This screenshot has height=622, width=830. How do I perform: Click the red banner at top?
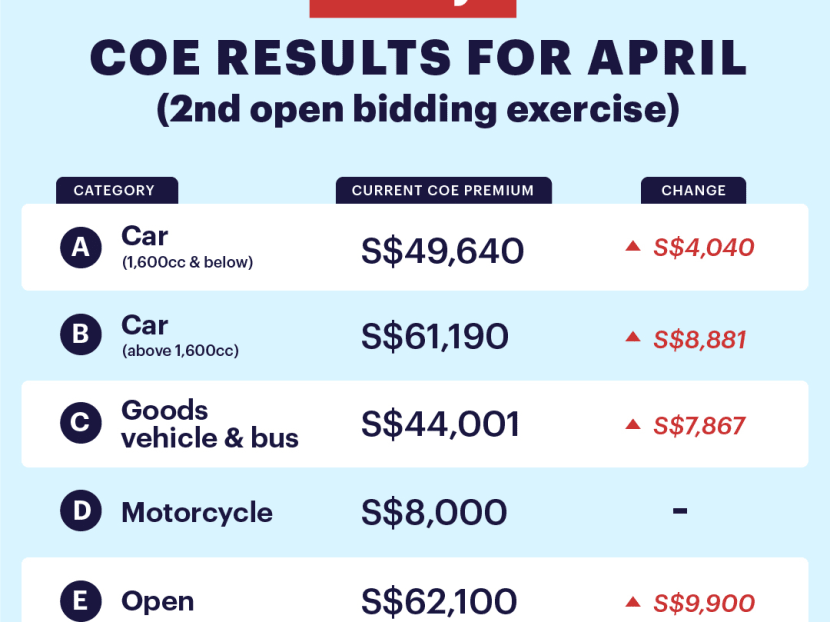coord(413,8)
